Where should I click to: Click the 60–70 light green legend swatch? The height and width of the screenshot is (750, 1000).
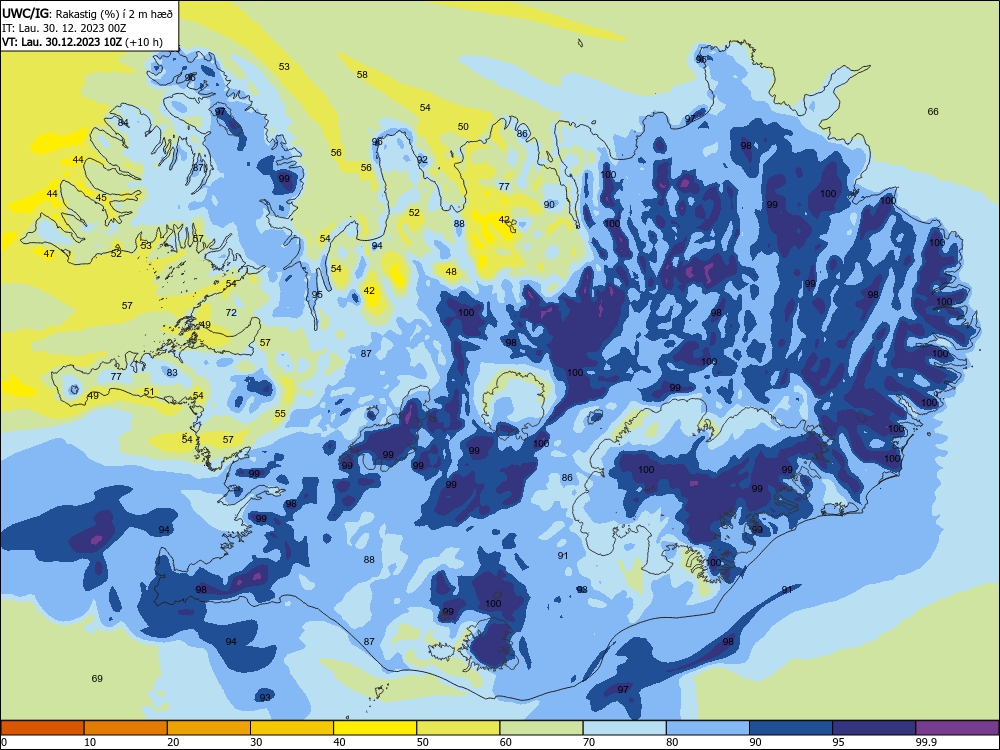(541, 728)
